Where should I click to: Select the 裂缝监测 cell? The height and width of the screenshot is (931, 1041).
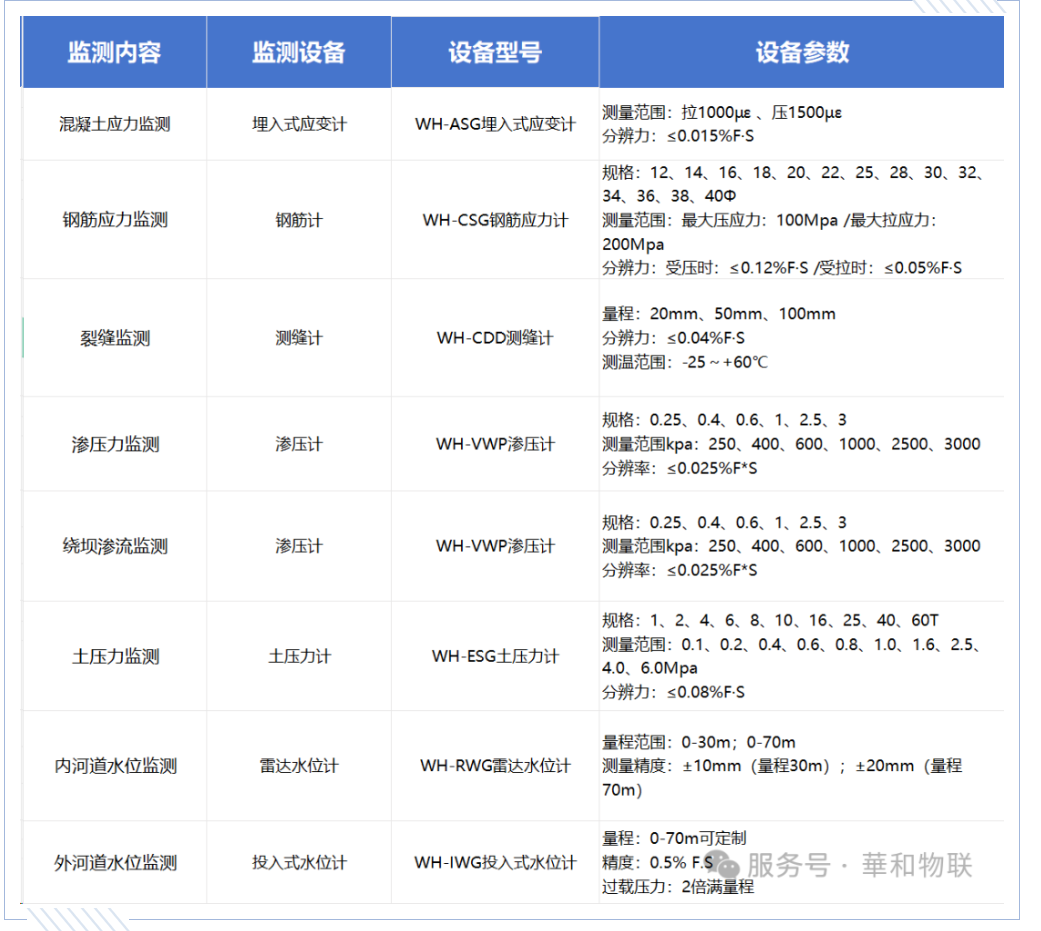click(114, 338)
